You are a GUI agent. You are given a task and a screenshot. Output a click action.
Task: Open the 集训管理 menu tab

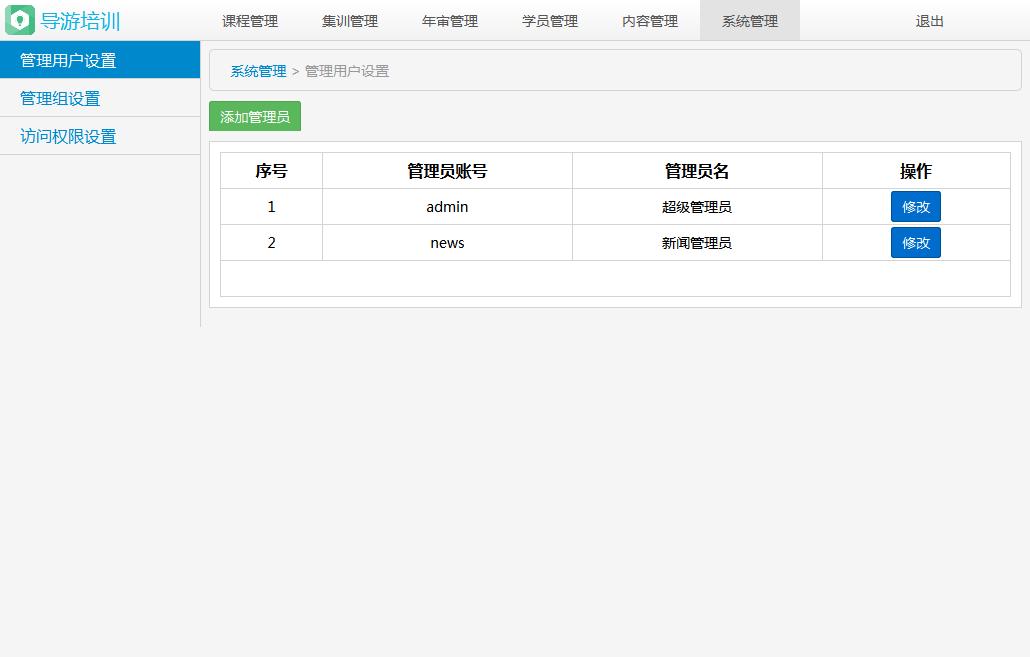349,20
